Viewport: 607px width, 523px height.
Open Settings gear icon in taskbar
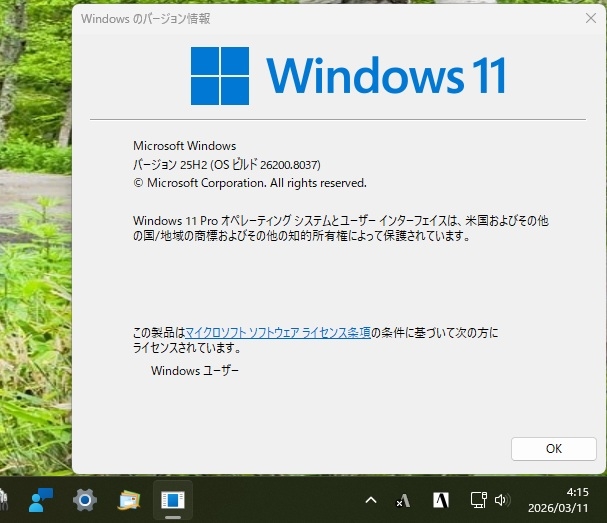(x=85, y=500)
